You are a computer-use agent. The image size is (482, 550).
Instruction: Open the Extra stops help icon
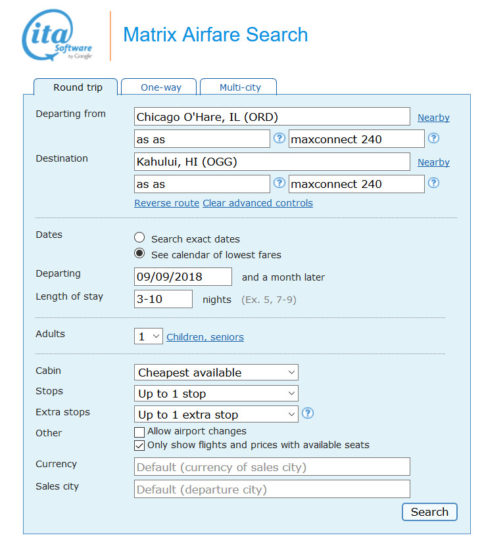[308, 413]
